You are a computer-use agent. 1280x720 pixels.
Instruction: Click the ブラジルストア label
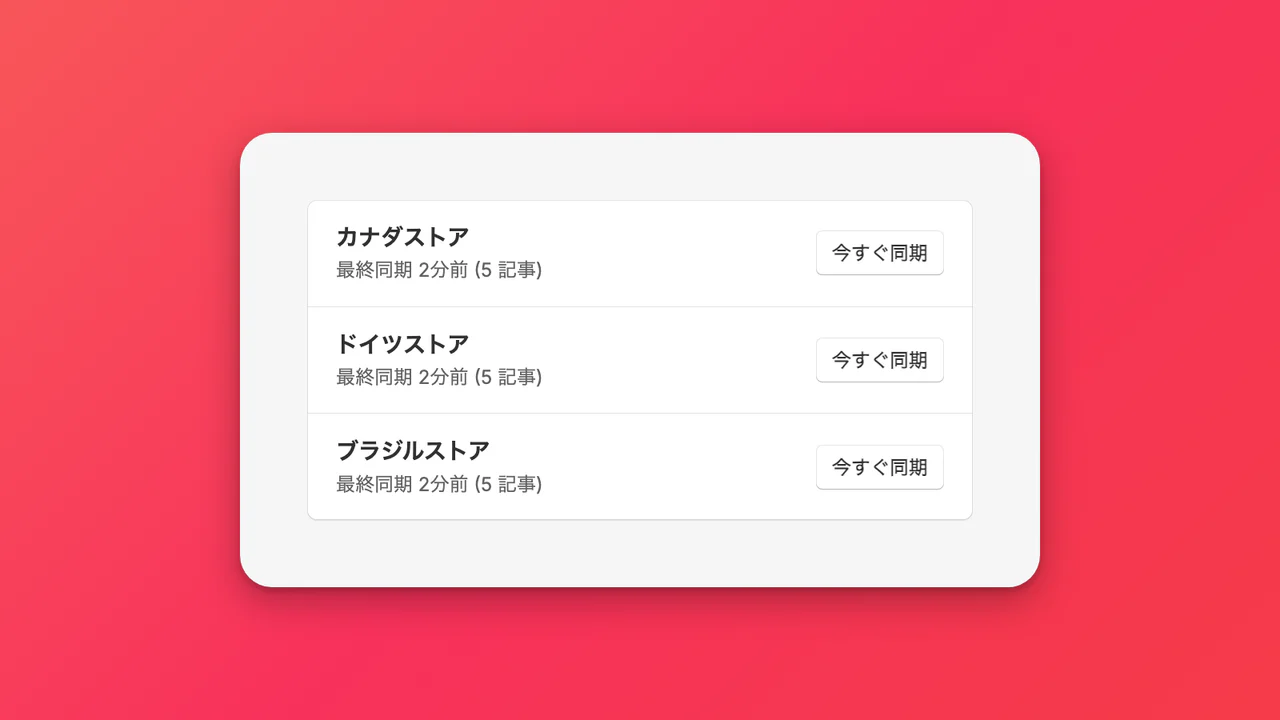pyautogui.click(x=410, y=450)
